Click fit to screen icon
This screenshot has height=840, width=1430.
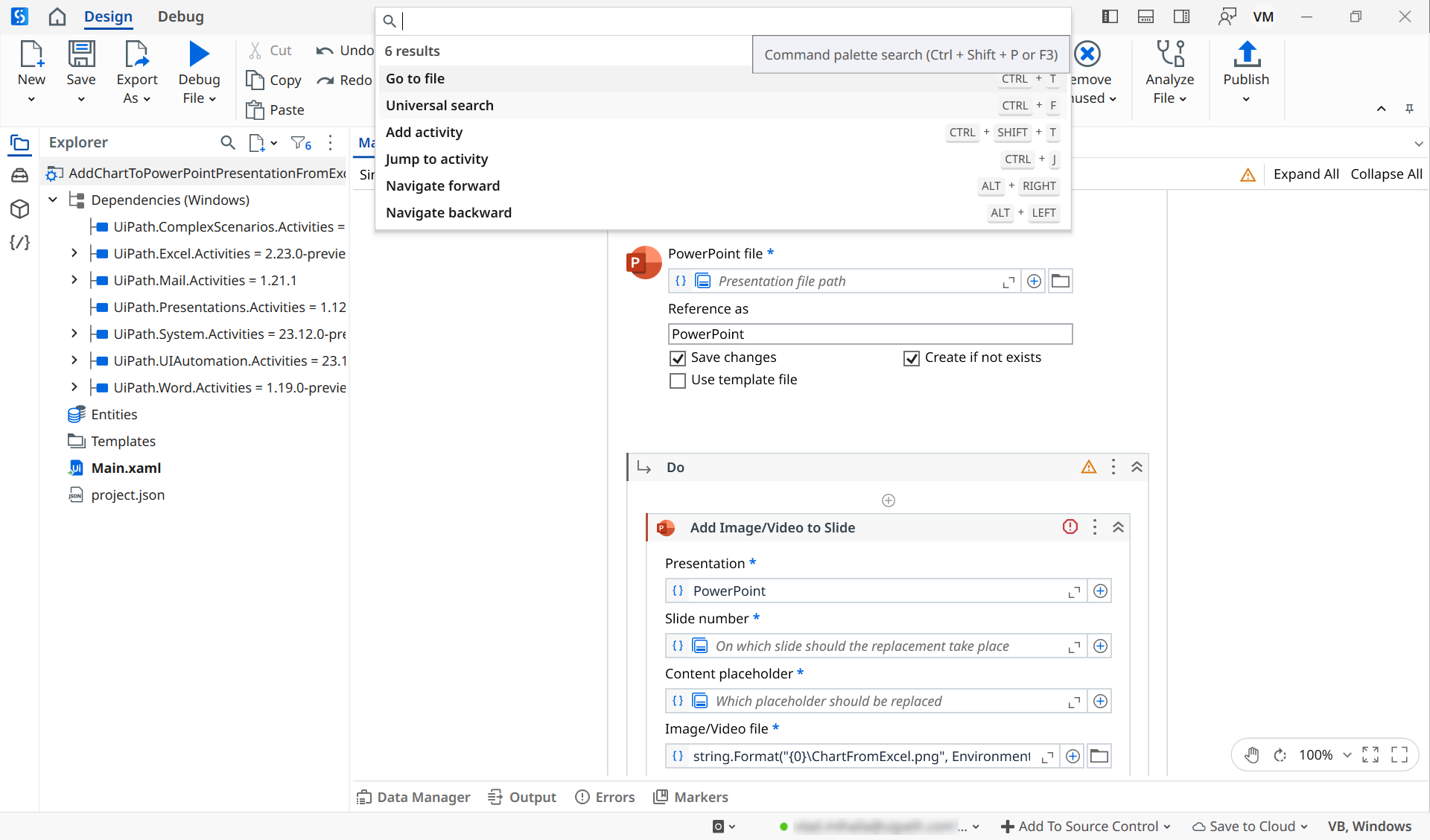pos(1370,755)
